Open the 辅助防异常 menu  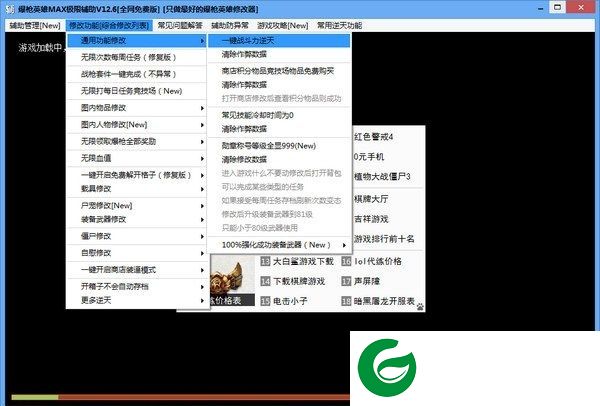(230, 26)
